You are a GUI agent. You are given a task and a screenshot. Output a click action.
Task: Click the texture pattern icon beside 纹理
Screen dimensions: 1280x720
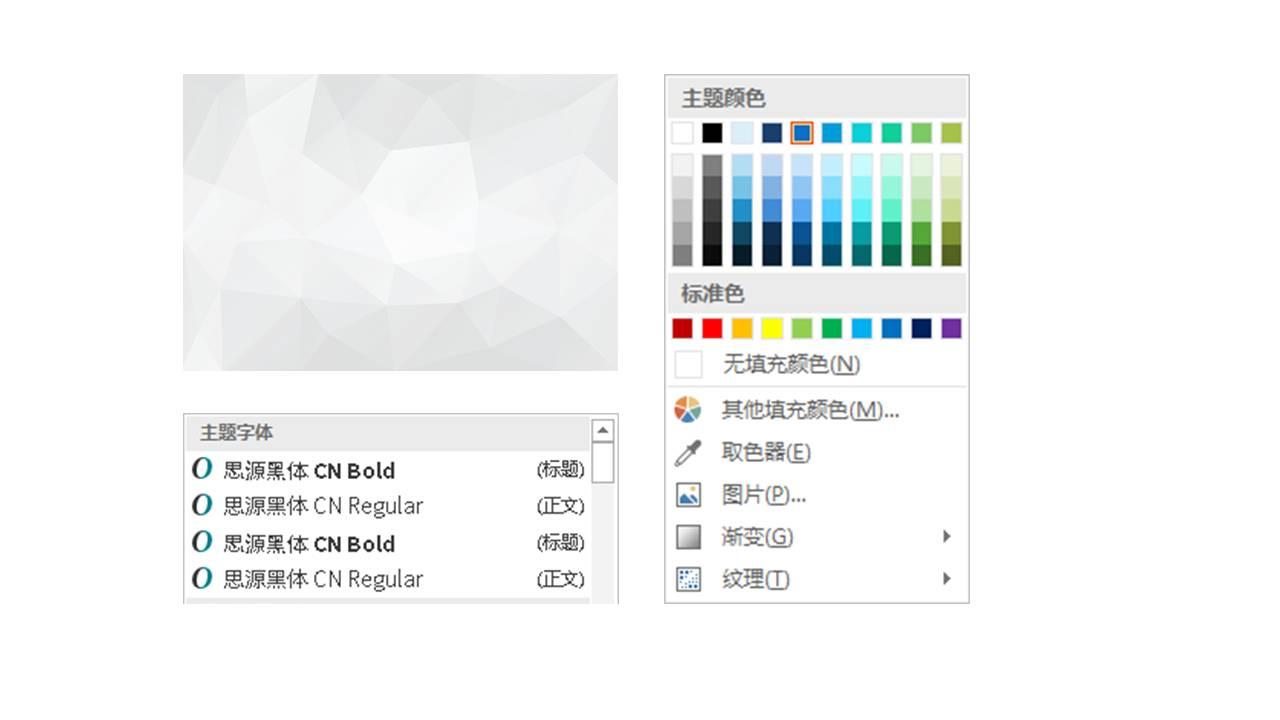pos(689,579)
